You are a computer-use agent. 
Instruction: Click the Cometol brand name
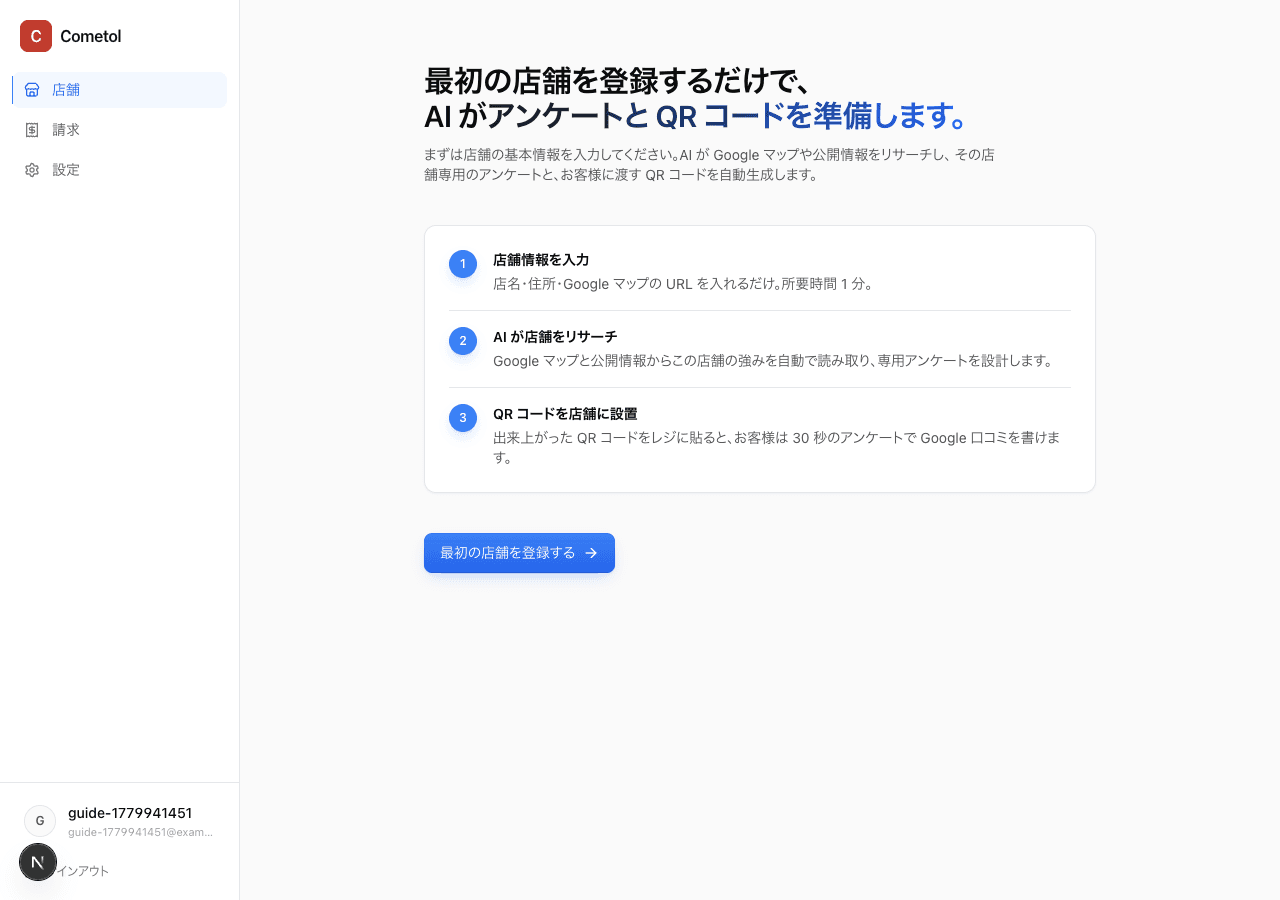click(91, 36)
